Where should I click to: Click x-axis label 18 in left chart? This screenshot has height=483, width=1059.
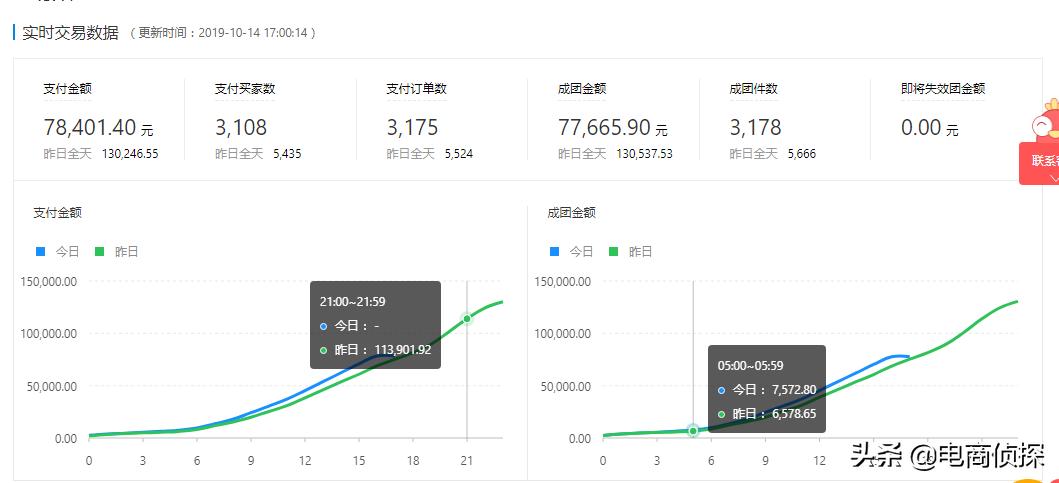(413, 461)
